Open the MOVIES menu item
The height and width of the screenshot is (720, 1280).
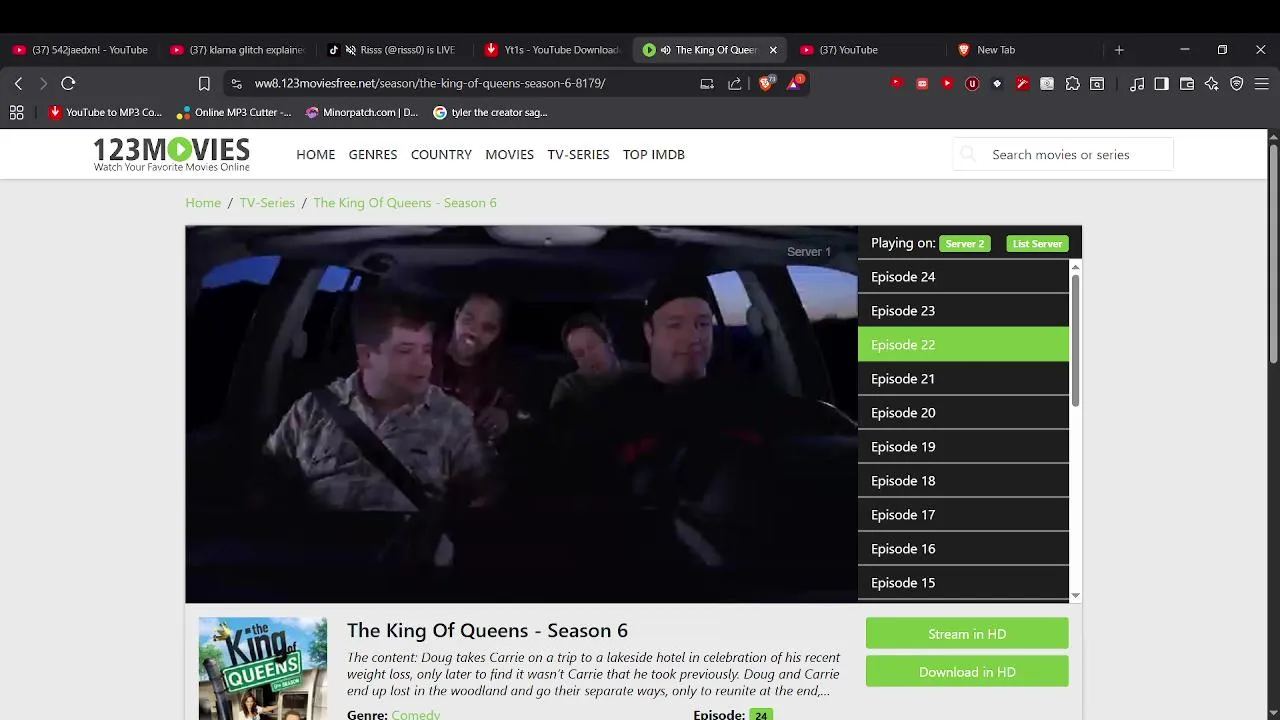click(x=510, y=155)
